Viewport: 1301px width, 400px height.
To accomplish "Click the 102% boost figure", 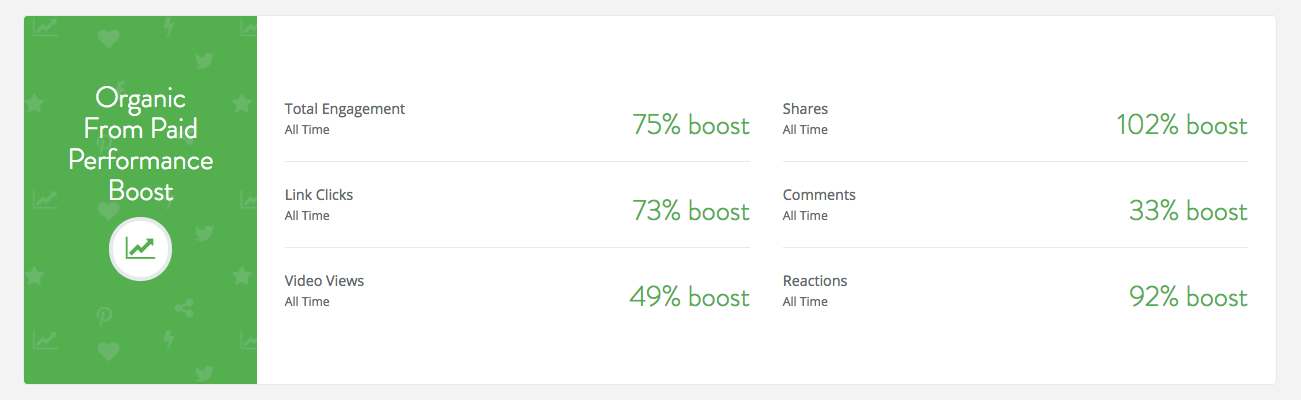I will [x=1182, y=125].
